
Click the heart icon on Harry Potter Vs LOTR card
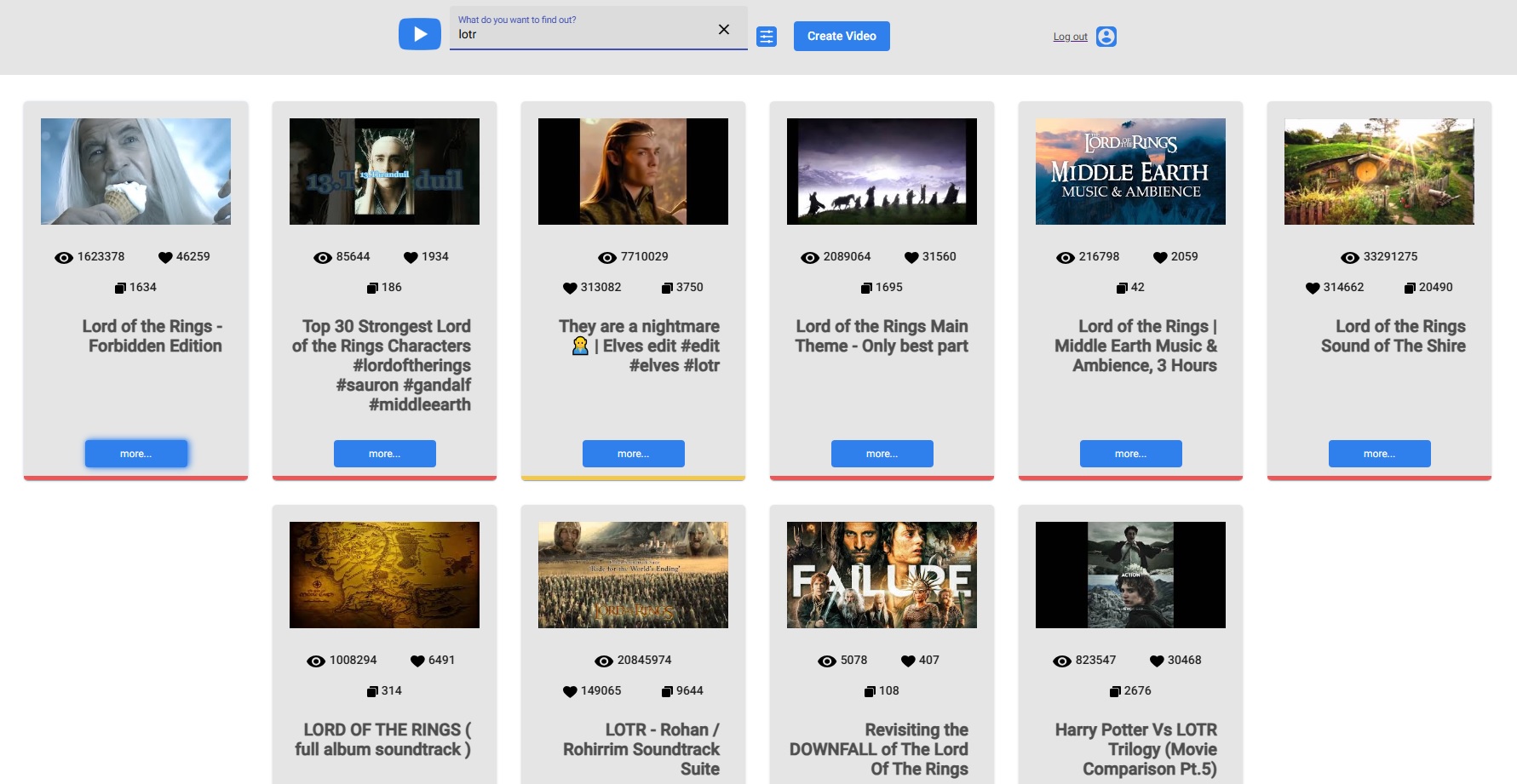(1156, 660)
